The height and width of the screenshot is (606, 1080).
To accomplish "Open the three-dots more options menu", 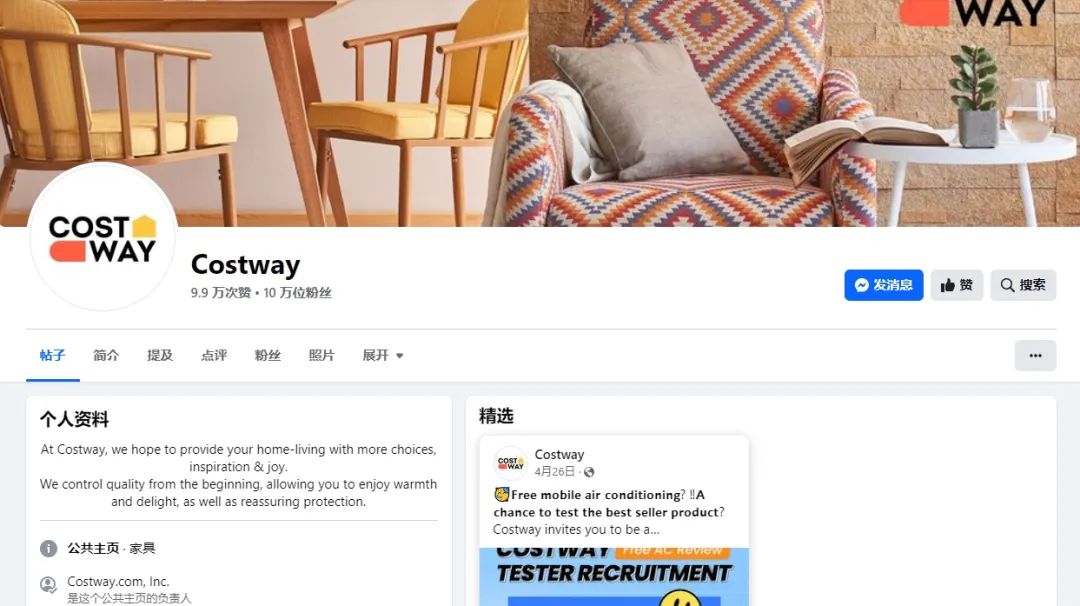I will [x=1035, y=355].
